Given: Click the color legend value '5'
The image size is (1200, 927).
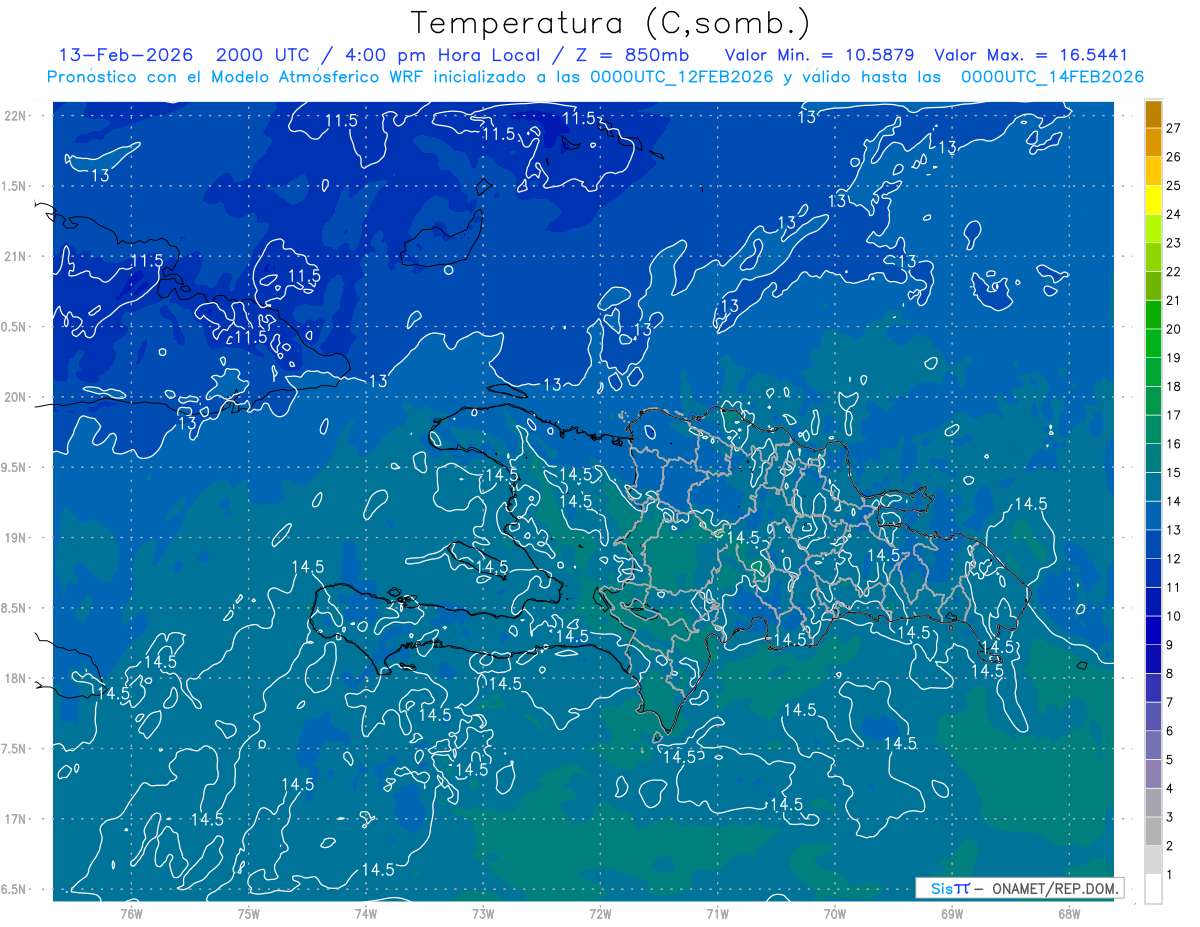Looking at the screenshot, I should tap(1170, 760).
